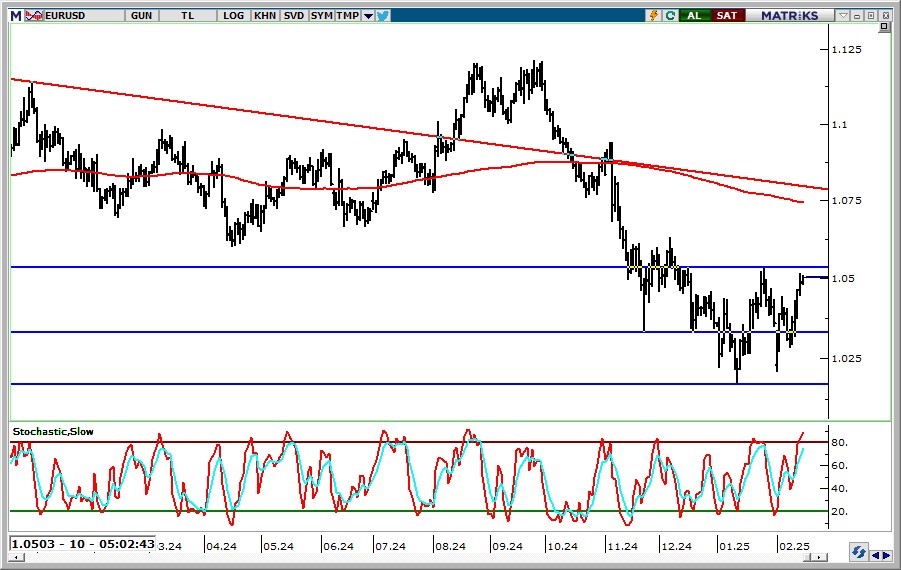Click the 20. stochastic axis label
This screenshot has width=901, height=570.
(x=840, y=511)
